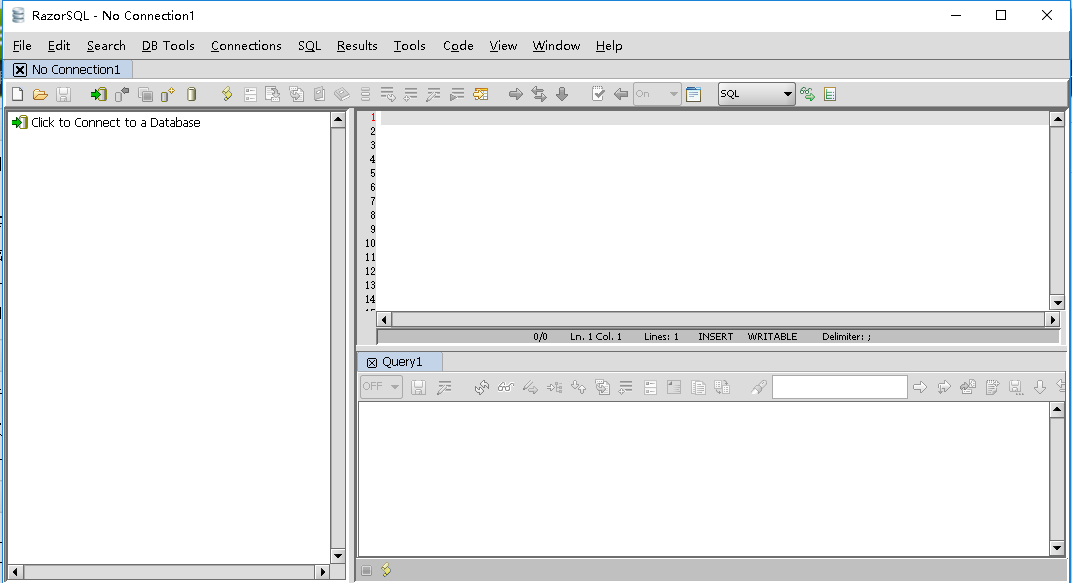Open the Search menu
The width and height of the screenshot is (1072, 583).
106,46
